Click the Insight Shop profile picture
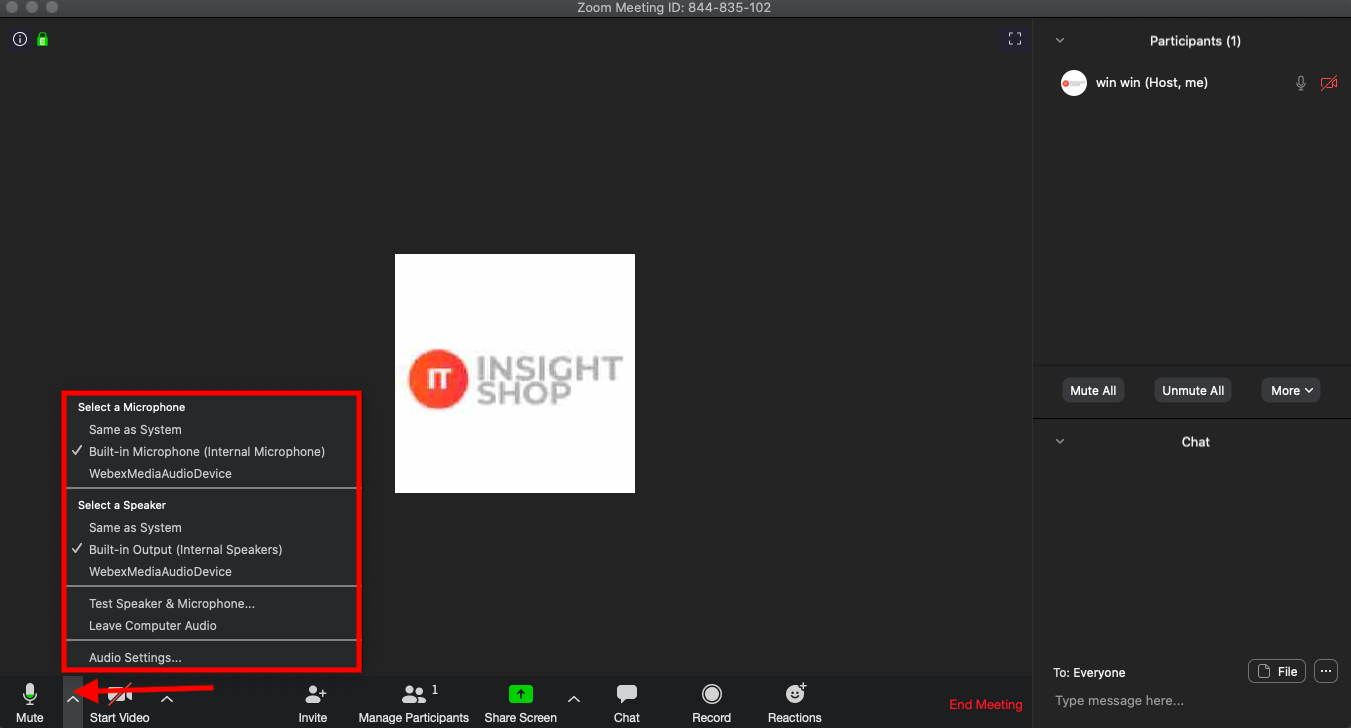Viewport: 1351px width, 728px height. coord(515,373)
